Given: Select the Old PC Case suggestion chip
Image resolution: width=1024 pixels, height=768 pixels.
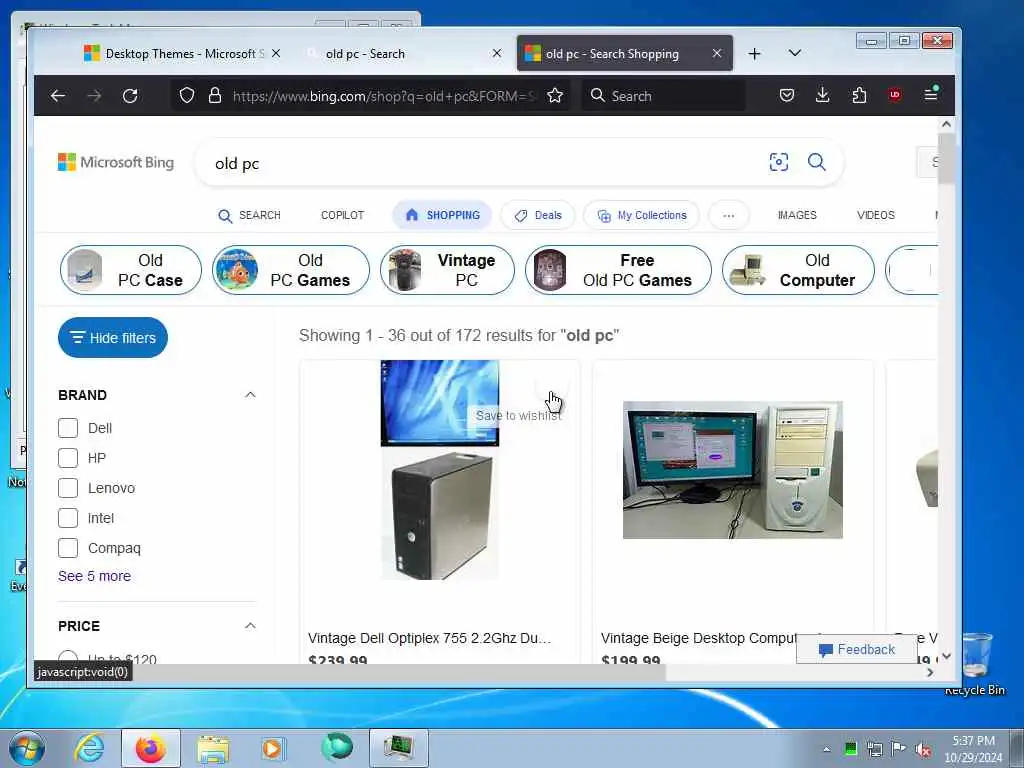Looking at the screenshot, I should pos(131,270).
